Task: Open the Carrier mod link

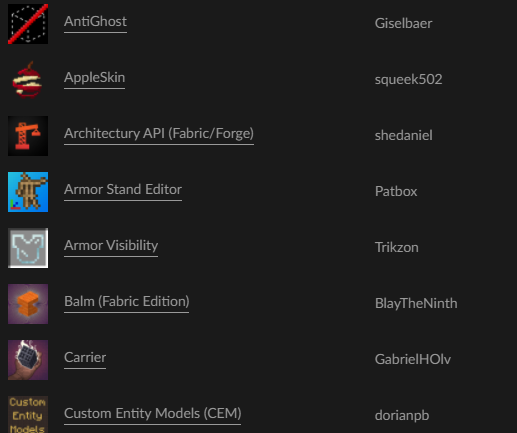Action: pos(85,358)
